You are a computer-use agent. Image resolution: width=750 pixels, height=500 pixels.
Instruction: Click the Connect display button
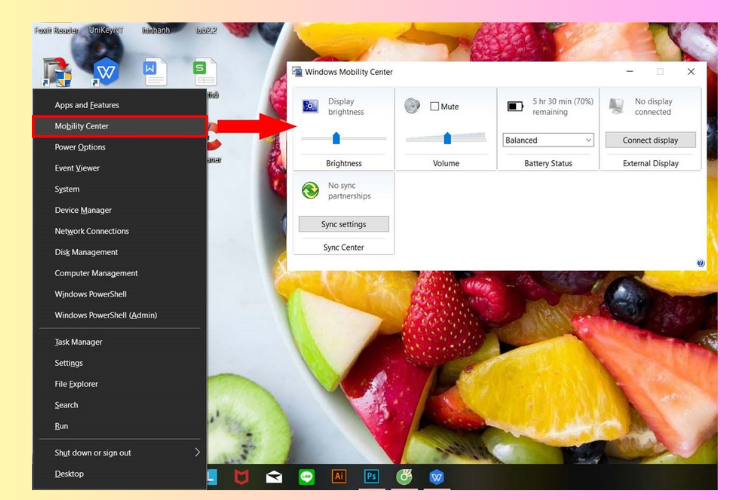(650, 140)
